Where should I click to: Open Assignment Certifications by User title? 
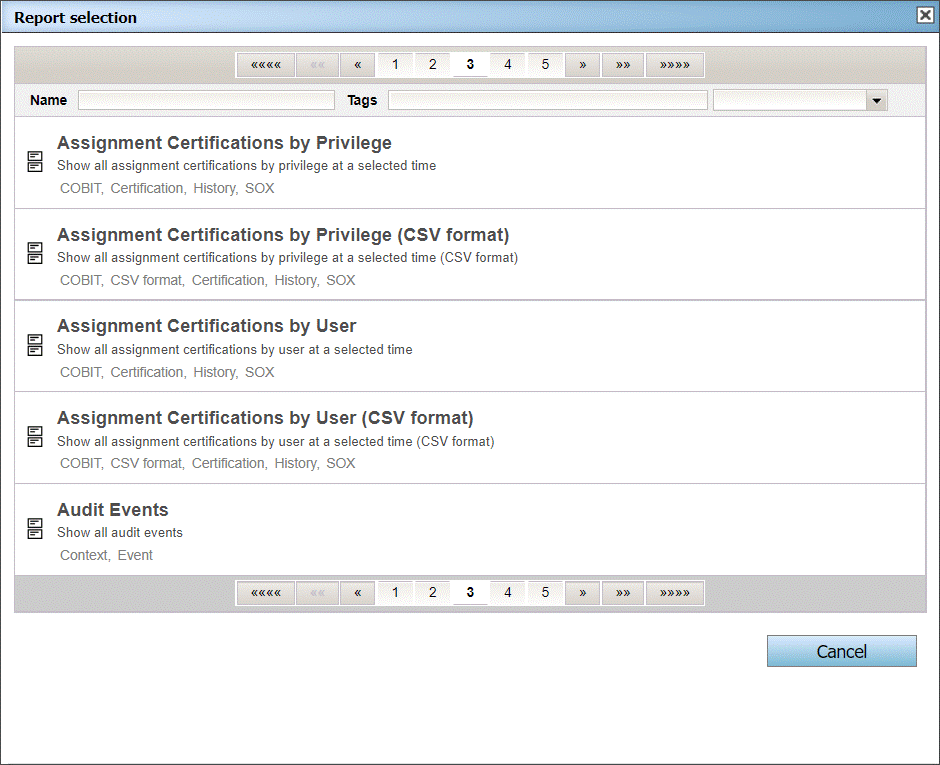tap(206, 326)
